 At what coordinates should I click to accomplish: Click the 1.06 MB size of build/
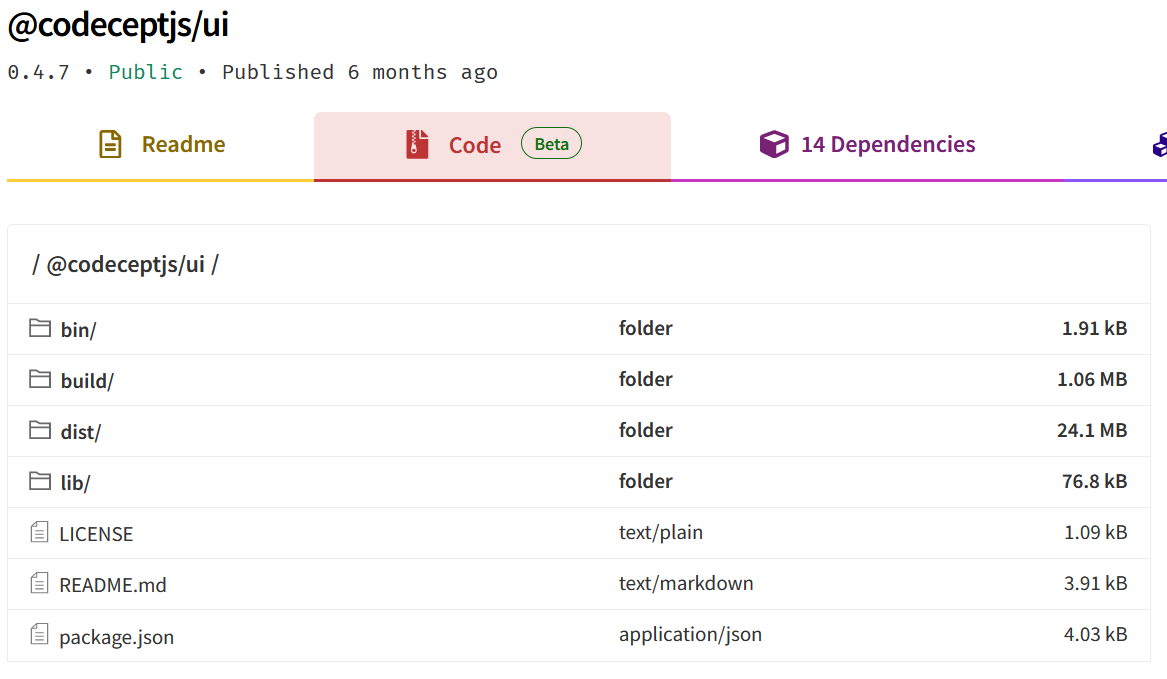[x=1092, y=379]
